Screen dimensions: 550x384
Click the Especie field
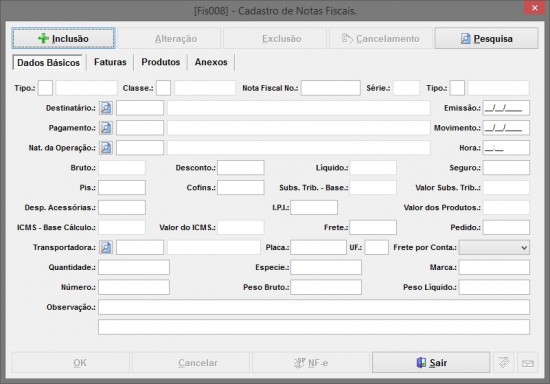[x=326, y=267]
